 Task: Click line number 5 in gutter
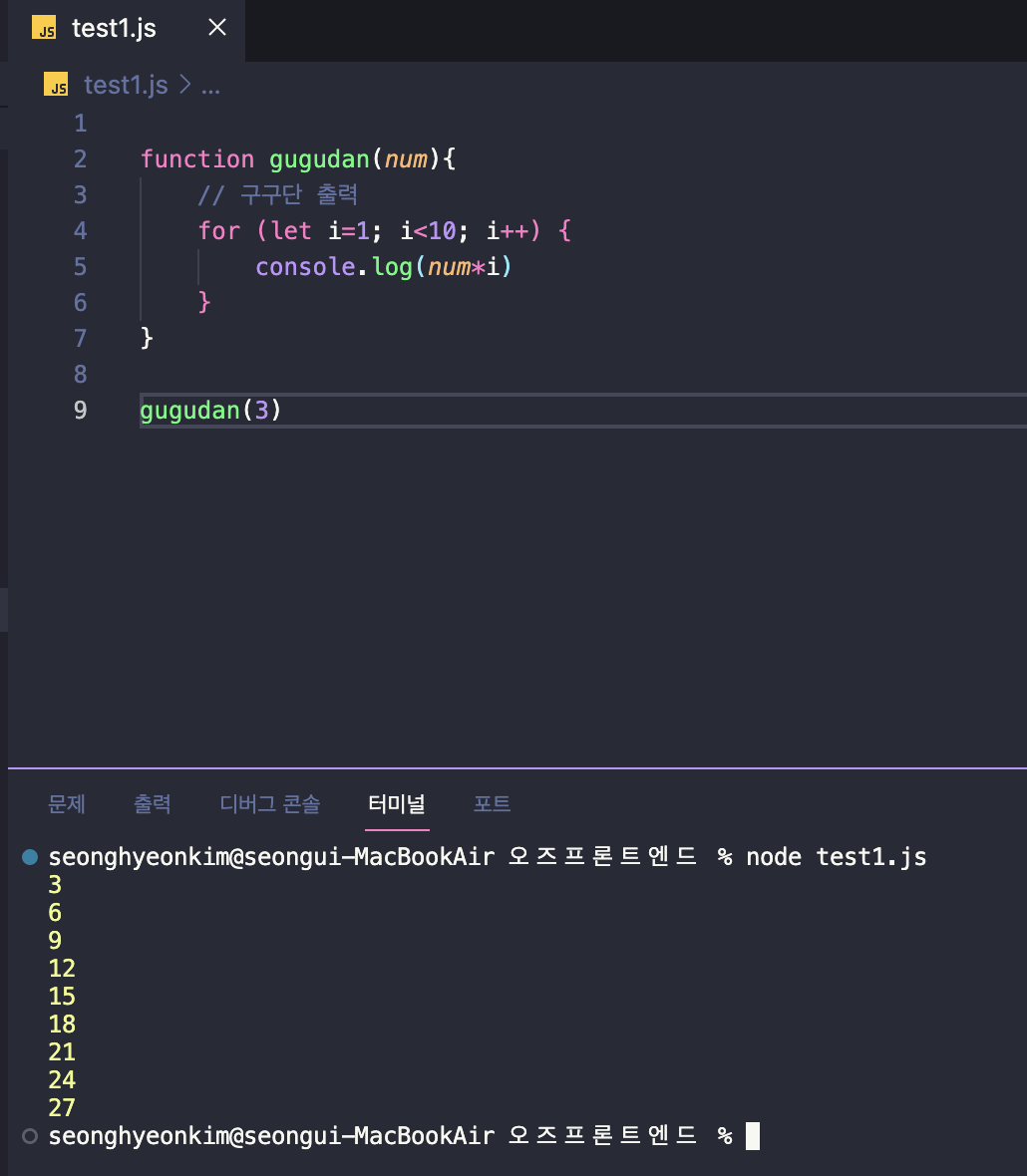click(81, 267)
